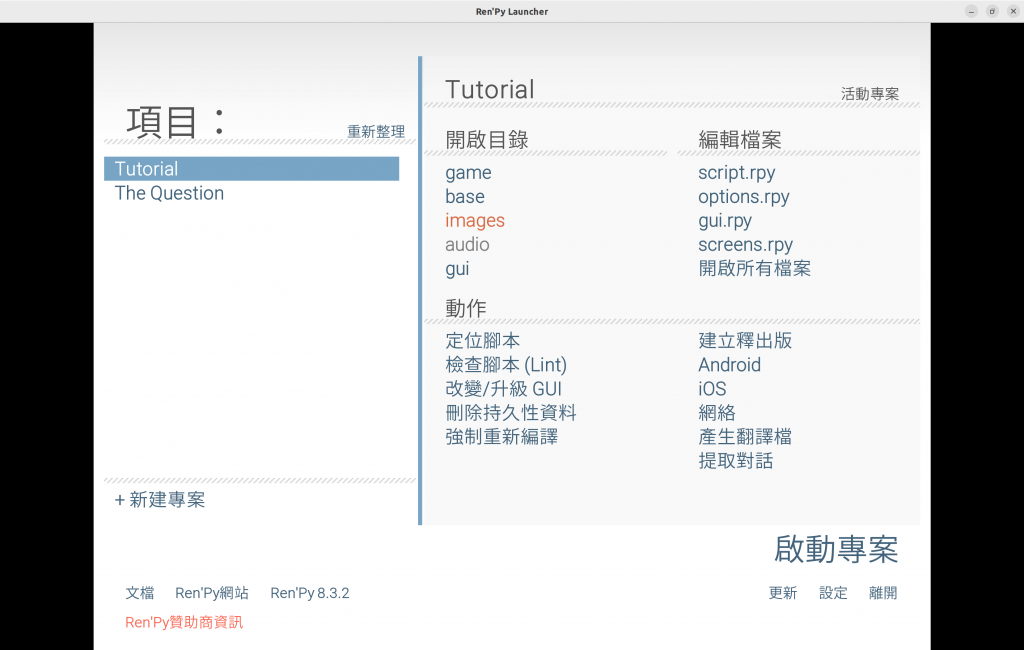Open the iOS build option
This screenshot has width=1024, height=650.
click(x=712, y=389)
